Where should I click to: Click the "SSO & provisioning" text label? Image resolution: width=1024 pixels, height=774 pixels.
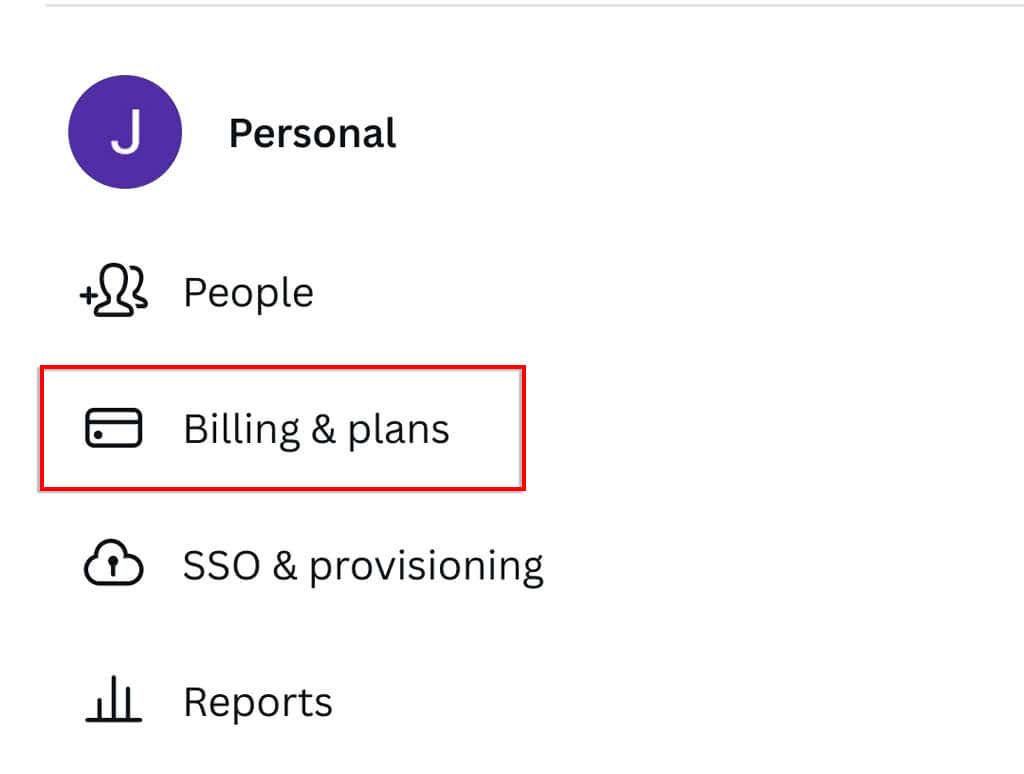click(x=363, y=566)
